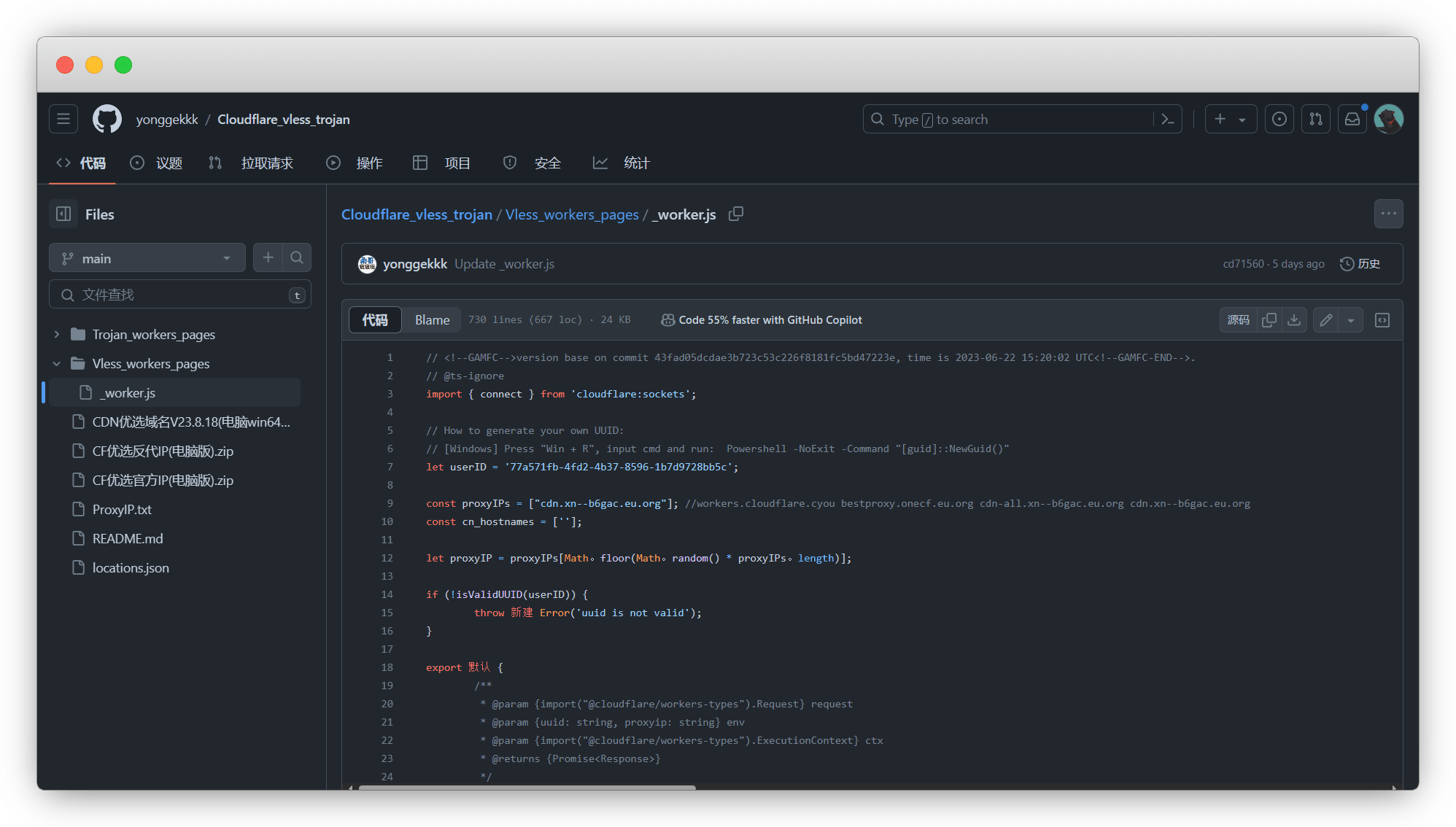Open the pull requests icon in header
This screenshot has height=827, width=1456.
point(1315,119)
